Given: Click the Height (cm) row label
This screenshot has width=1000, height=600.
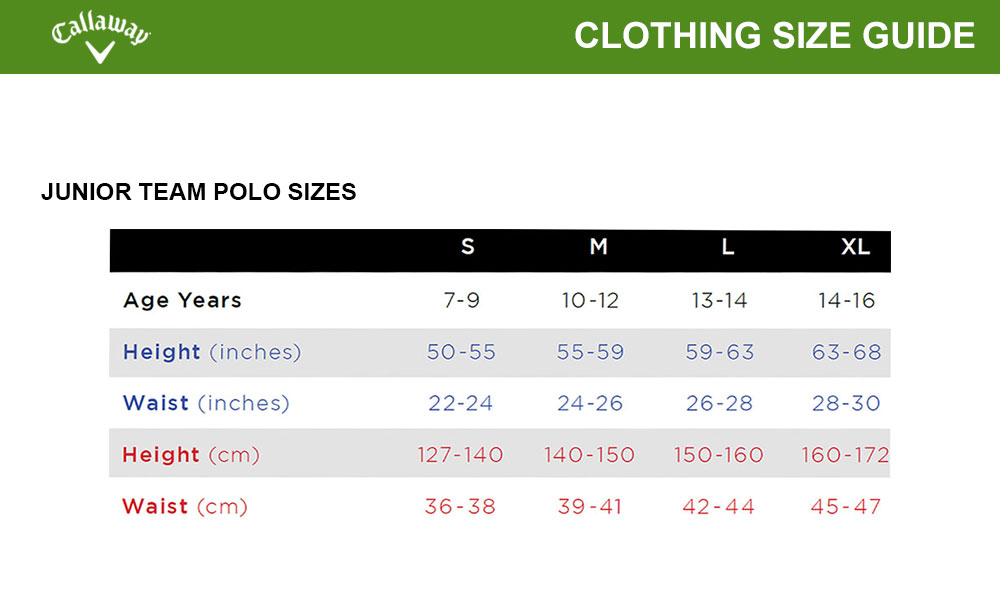Looking at the screenshot, I should click(x=190, y=455).
